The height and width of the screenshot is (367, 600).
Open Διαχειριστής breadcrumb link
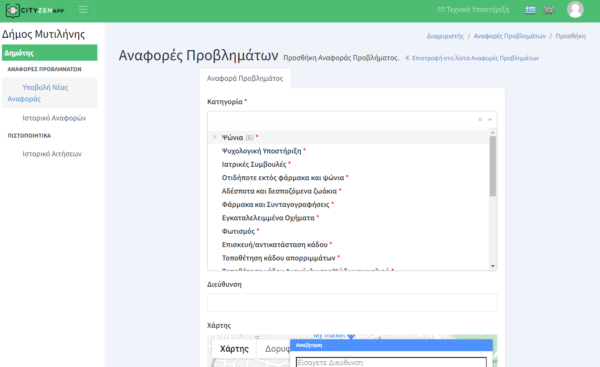445,36
